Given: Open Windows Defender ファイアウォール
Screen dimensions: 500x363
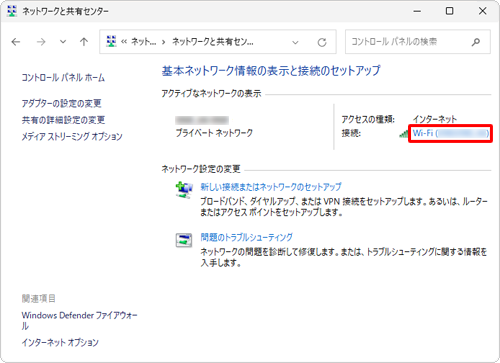Looking at the screenshot, I should [80, 320].
